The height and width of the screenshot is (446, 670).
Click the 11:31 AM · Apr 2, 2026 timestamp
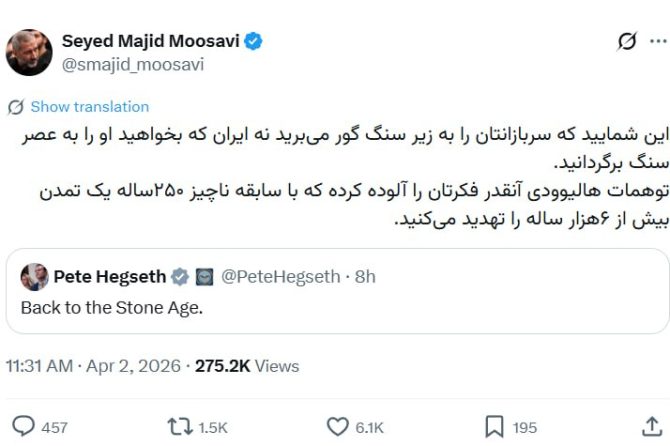pos(95,366)
